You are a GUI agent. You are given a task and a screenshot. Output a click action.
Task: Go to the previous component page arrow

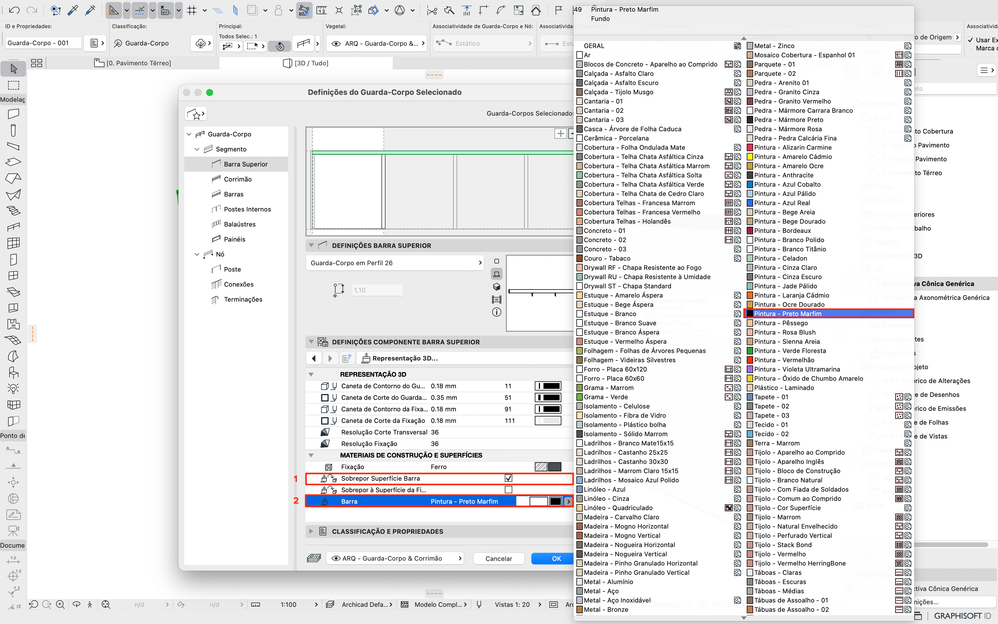point(314,358)
